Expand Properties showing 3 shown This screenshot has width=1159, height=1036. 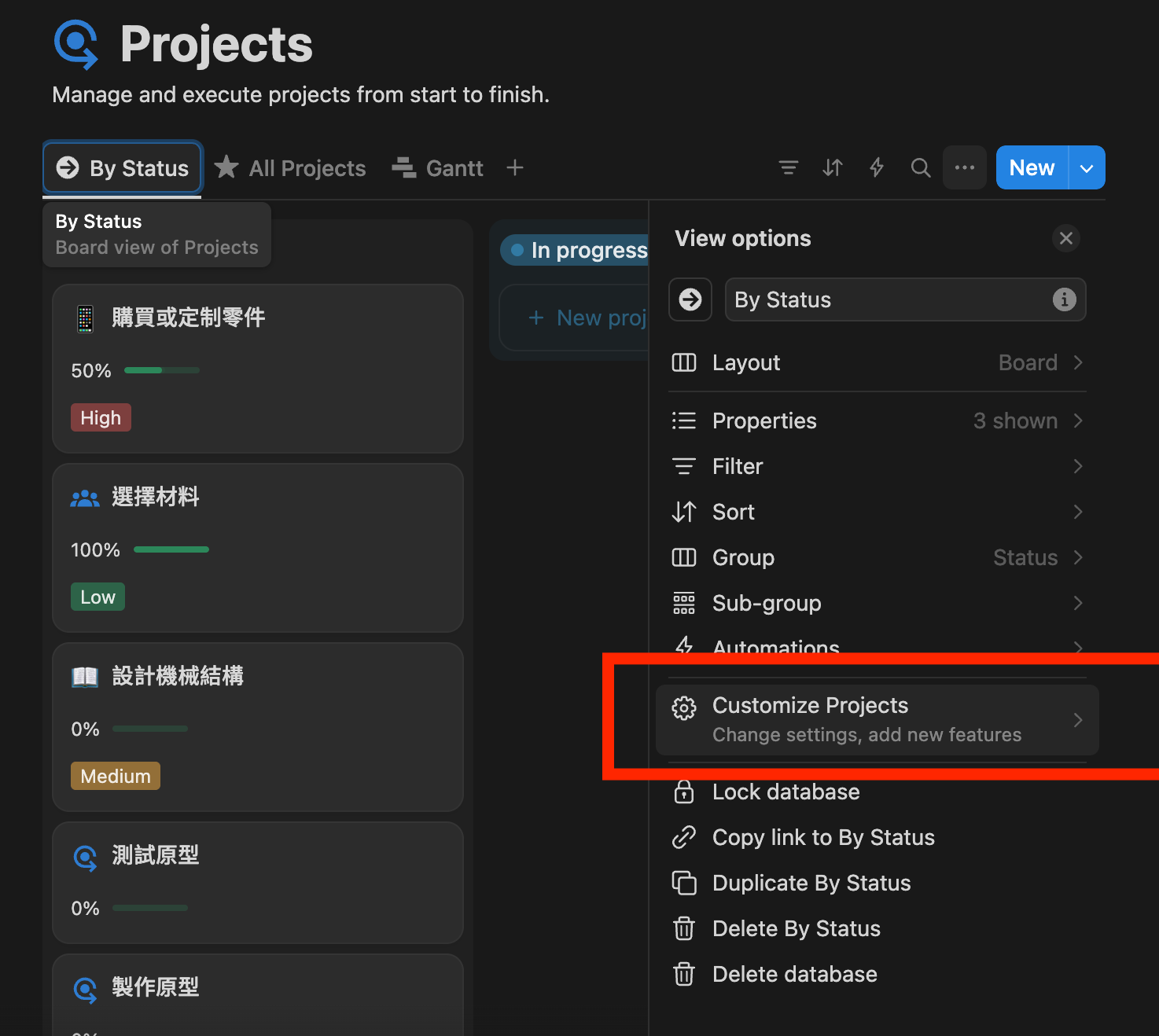tap(877, 421)
